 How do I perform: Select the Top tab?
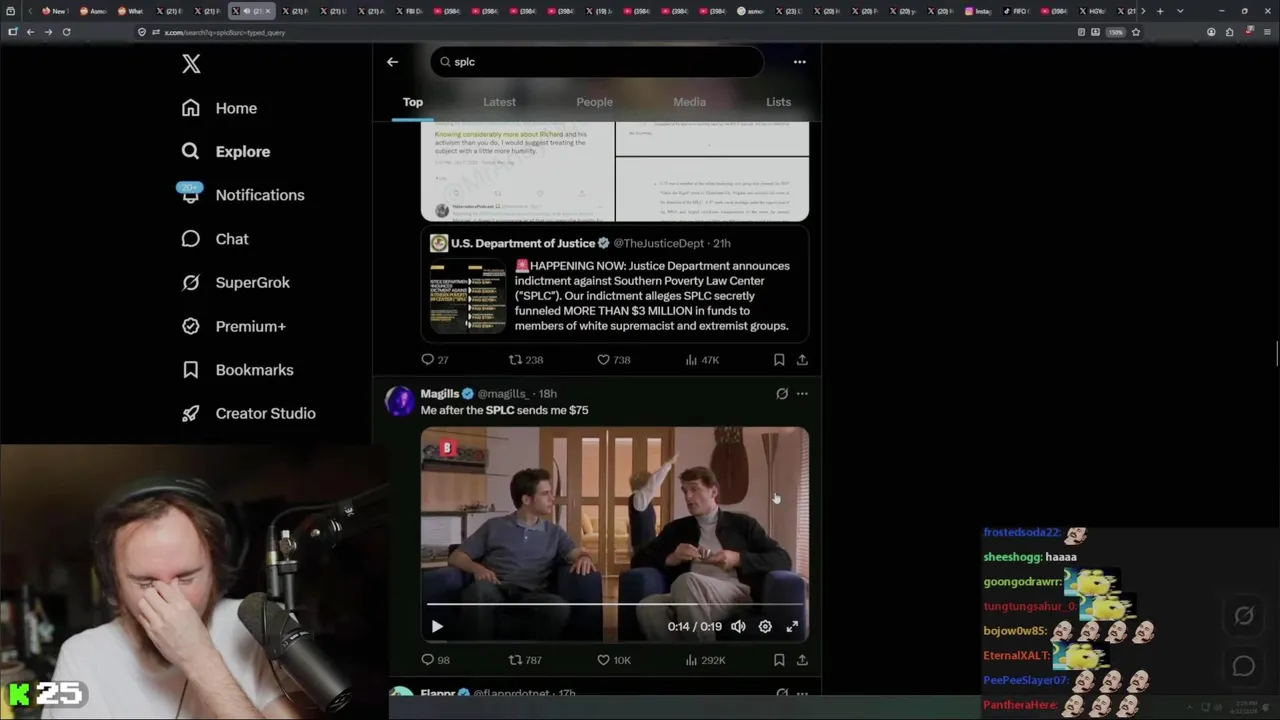(x=413, y=102)
